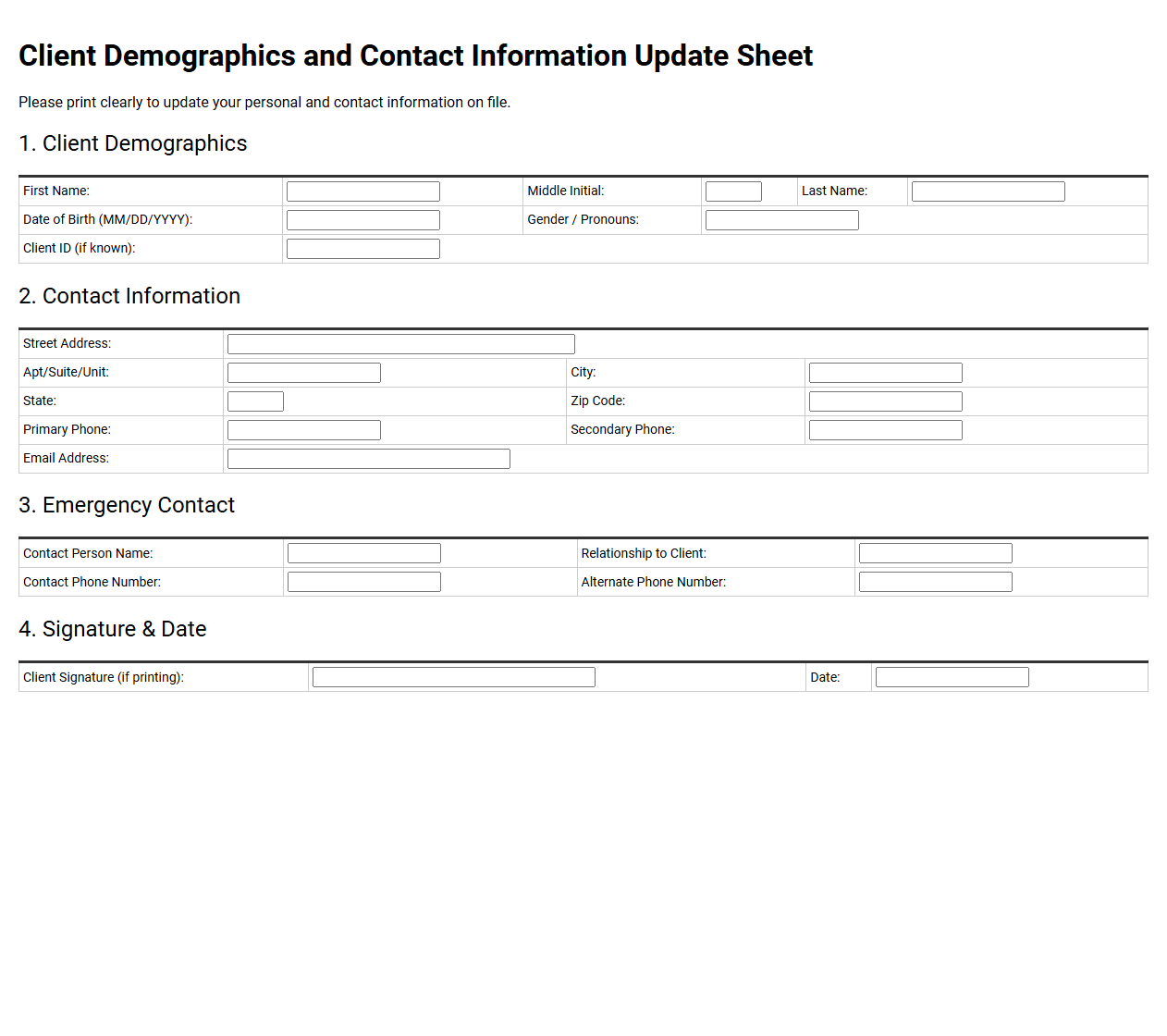Screen dimensions: 1167x1036
Task: Click the 'Last Name:' label
Action: (834, 191)
